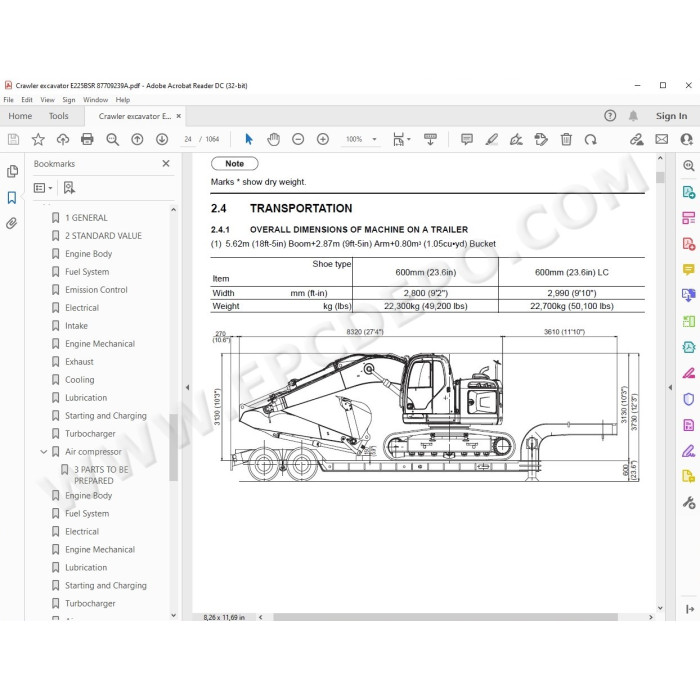Viewport: 700px width, 700px height.
Task: Open the Help menu
Action: [x=123, y=100]
